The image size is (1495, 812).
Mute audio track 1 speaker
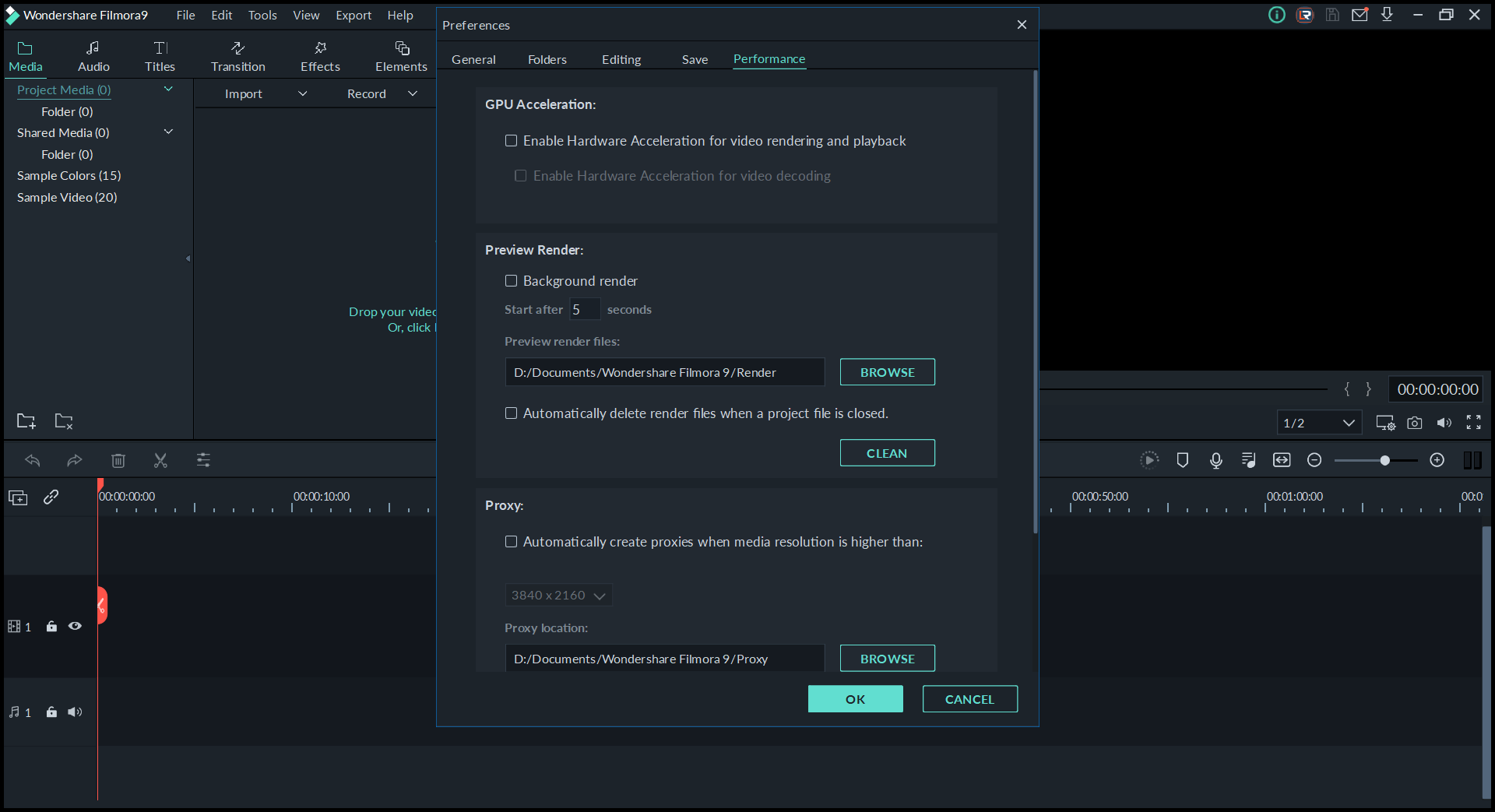[x=75, y=712]
